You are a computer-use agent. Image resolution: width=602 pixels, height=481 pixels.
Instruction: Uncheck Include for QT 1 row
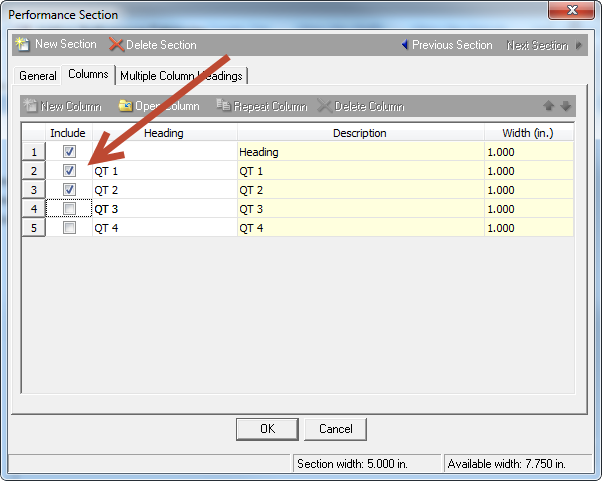point(69,170)
